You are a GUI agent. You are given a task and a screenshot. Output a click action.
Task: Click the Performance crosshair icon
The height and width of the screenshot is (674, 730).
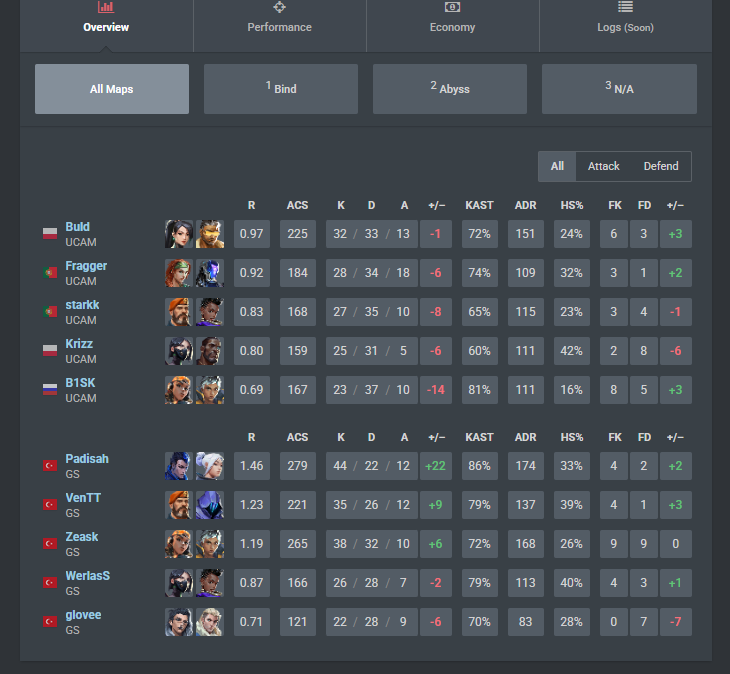[x=279, y=7]
